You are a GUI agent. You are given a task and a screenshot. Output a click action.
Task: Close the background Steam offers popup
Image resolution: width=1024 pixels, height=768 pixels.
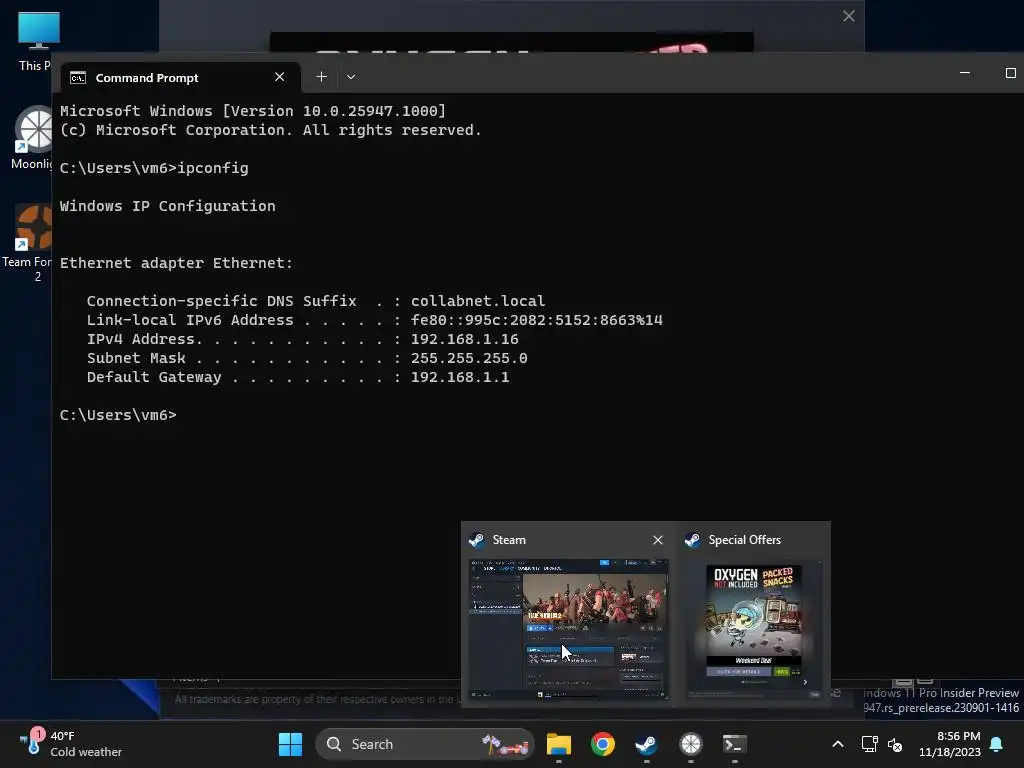point(848,16)
